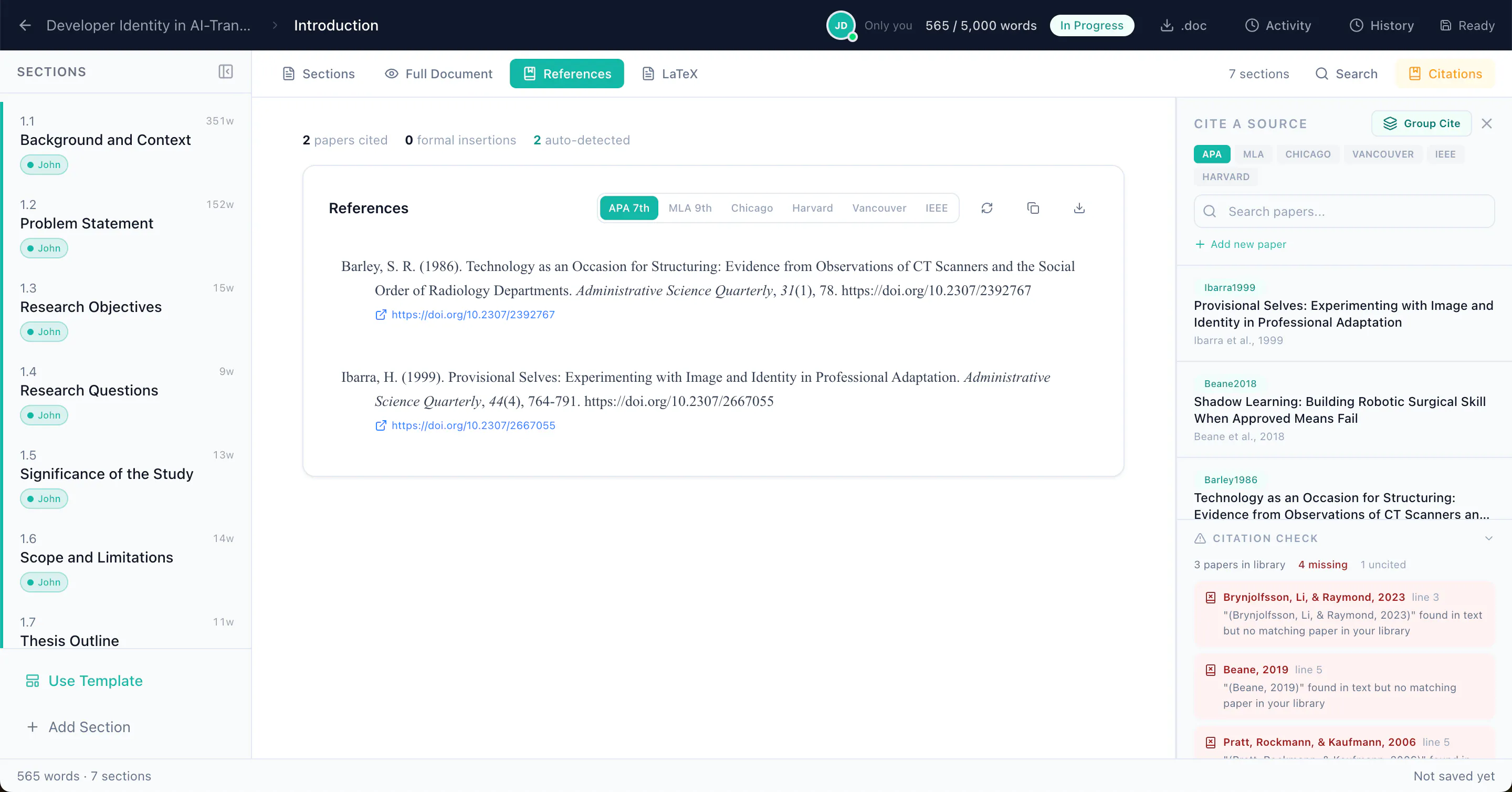Add a new section
Image resolution: width=1512 pixels, height=792 pixels.
pyautogui.click(x=78, y=727)
